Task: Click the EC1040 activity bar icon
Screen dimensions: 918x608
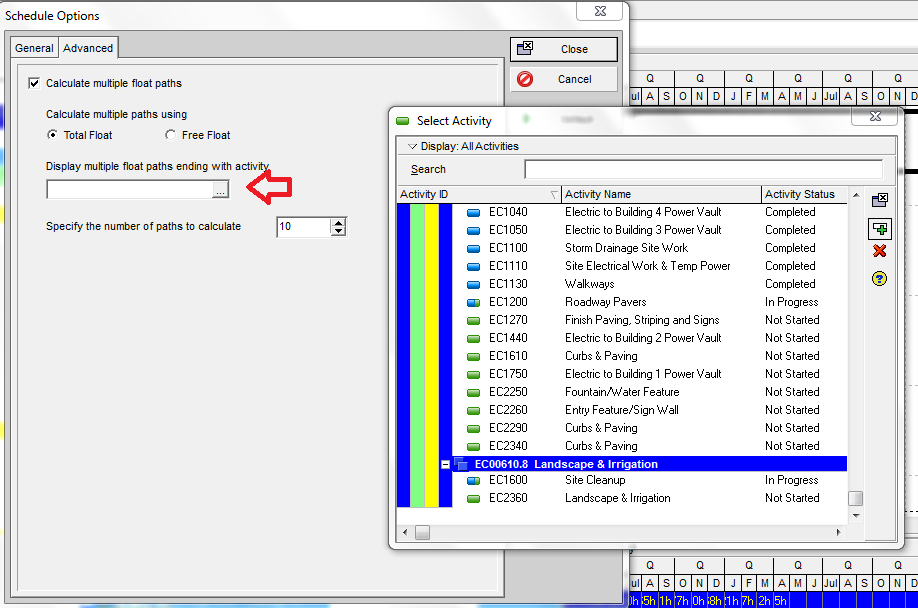Action: 474,212
